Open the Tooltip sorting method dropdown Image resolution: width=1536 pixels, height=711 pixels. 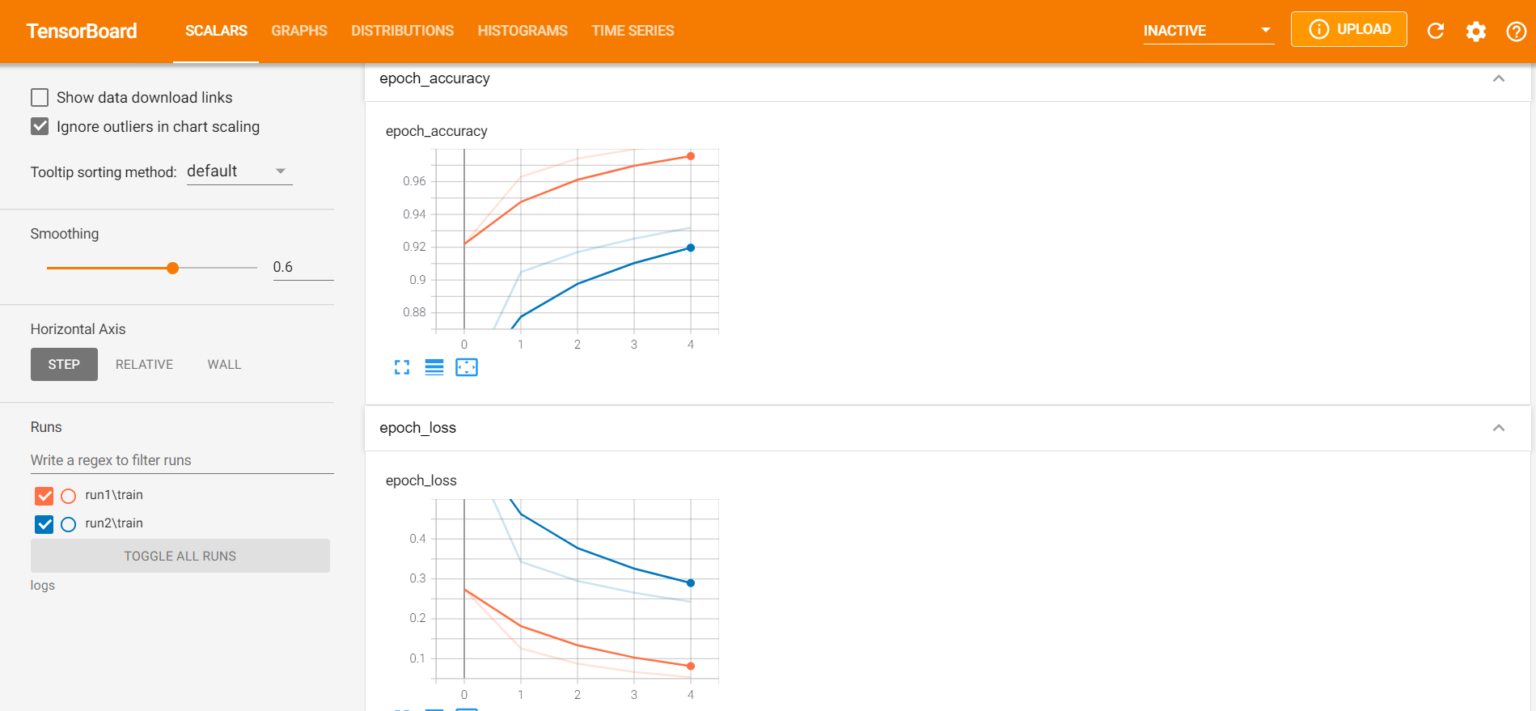pyautogui.click(x=239, y=171)
